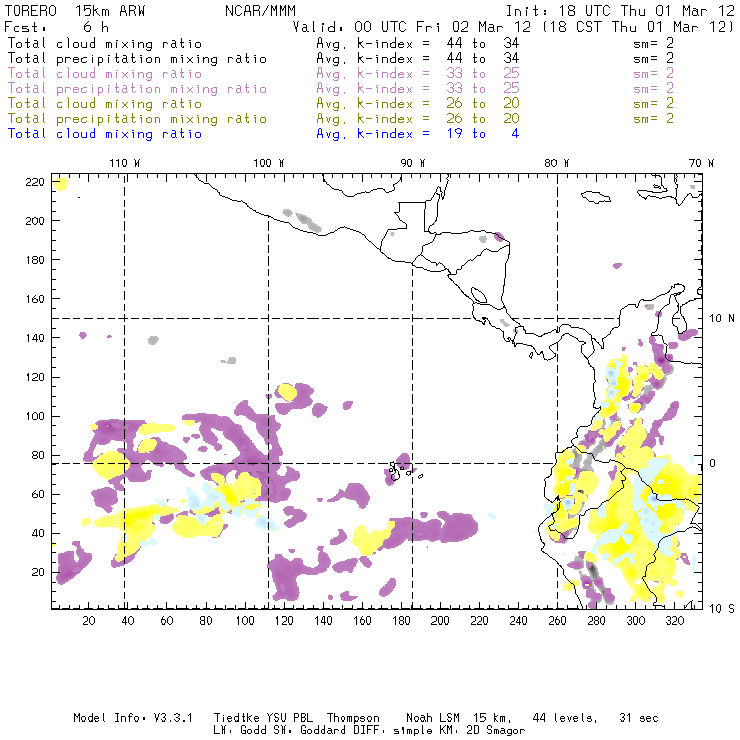The height and width of the screenshot is (740, 740).
Task: Click the blue "Total cloud mixing ratio" legend entry
Action: coord(104,134)
